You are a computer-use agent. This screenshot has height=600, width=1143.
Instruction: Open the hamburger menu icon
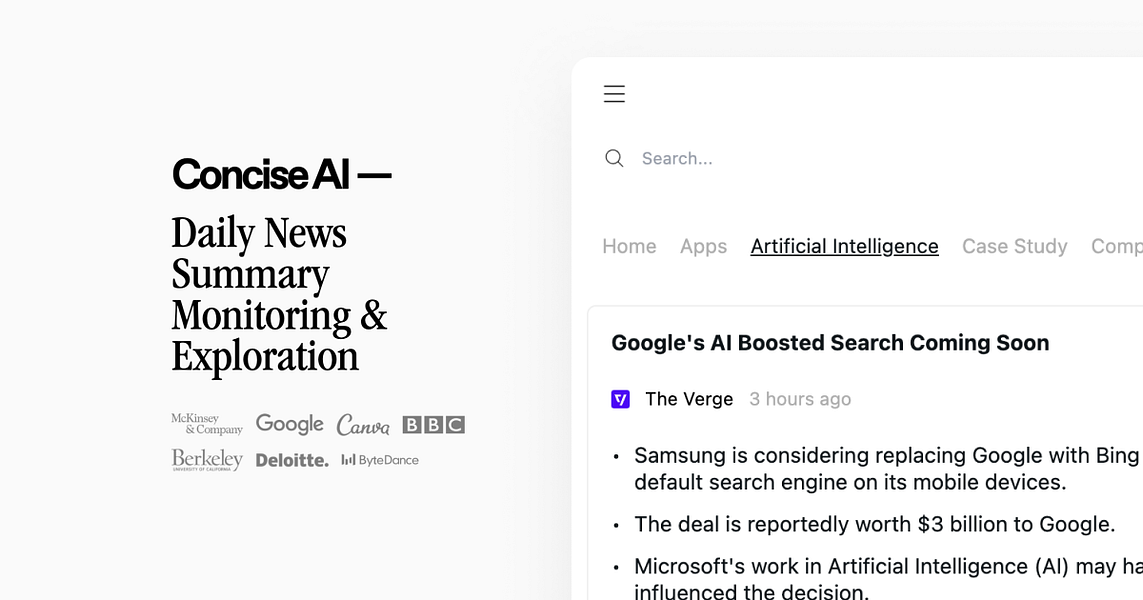pos(614,94)
